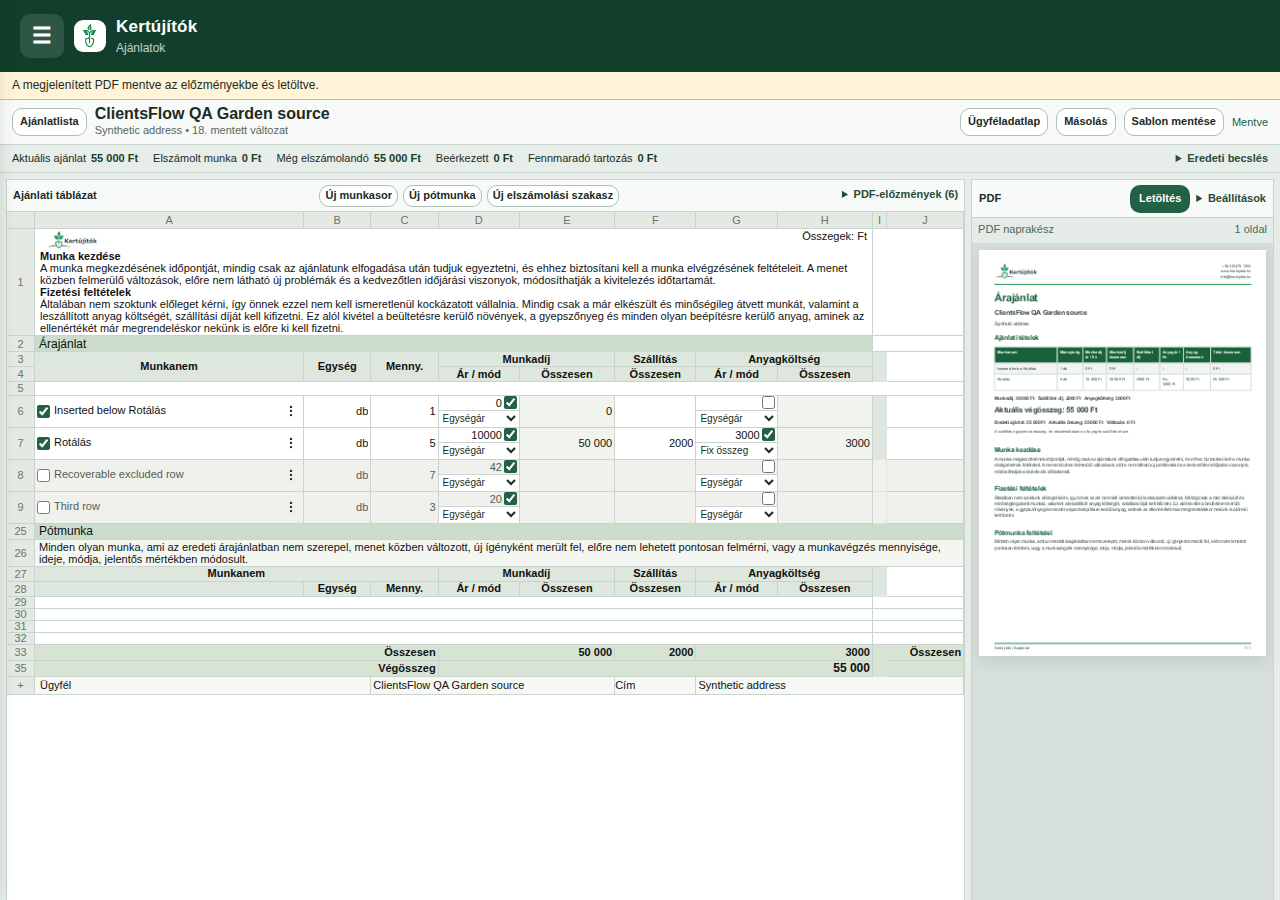Image resolution: width=1280 pixels, height=900 pixels.
Task: Uncheck the Rotálás row inclusion checkbox
Action: coord(43,443)
